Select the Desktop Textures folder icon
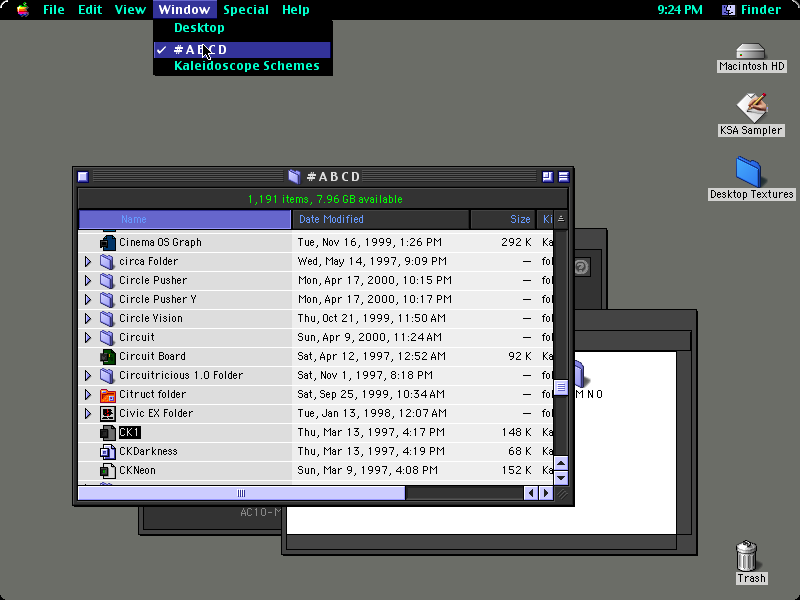800x600 pixels. (748, 171)
